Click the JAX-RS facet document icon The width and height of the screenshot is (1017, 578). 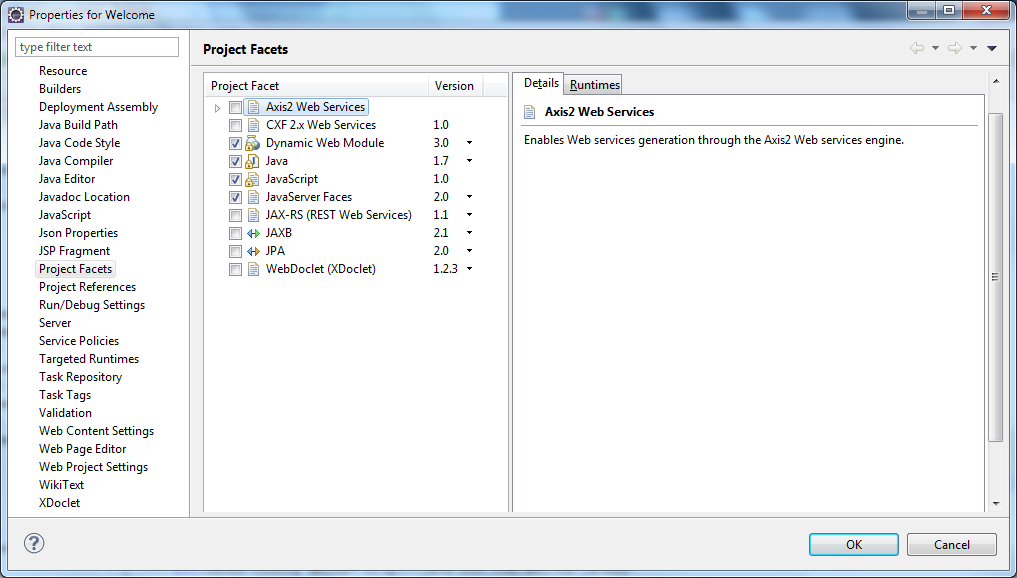pos(254,215)
